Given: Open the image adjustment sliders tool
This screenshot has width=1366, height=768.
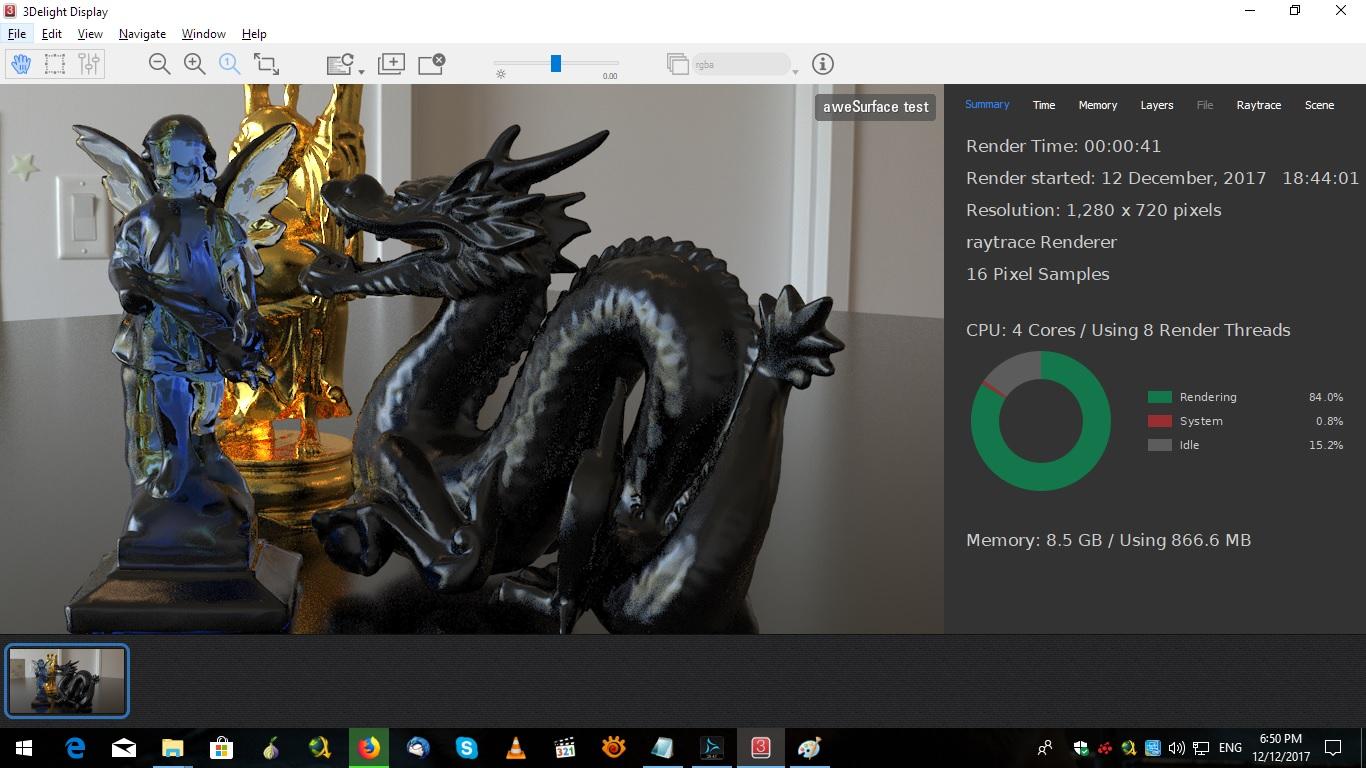Looking at the screenshot, I should tap(89, 64).
